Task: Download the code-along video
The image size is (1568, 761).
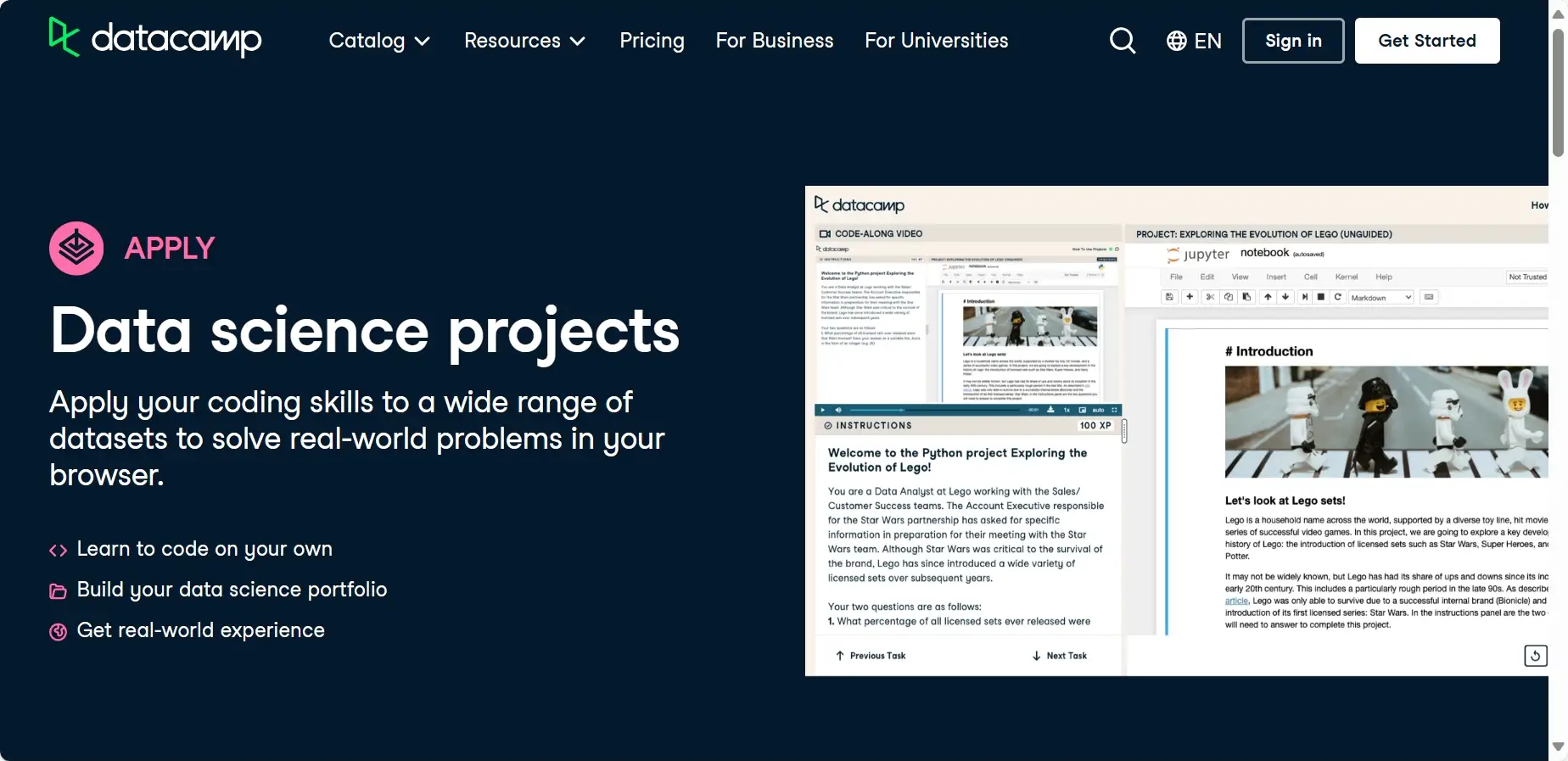Action: pyautogui.click(x=1050, y=410)
